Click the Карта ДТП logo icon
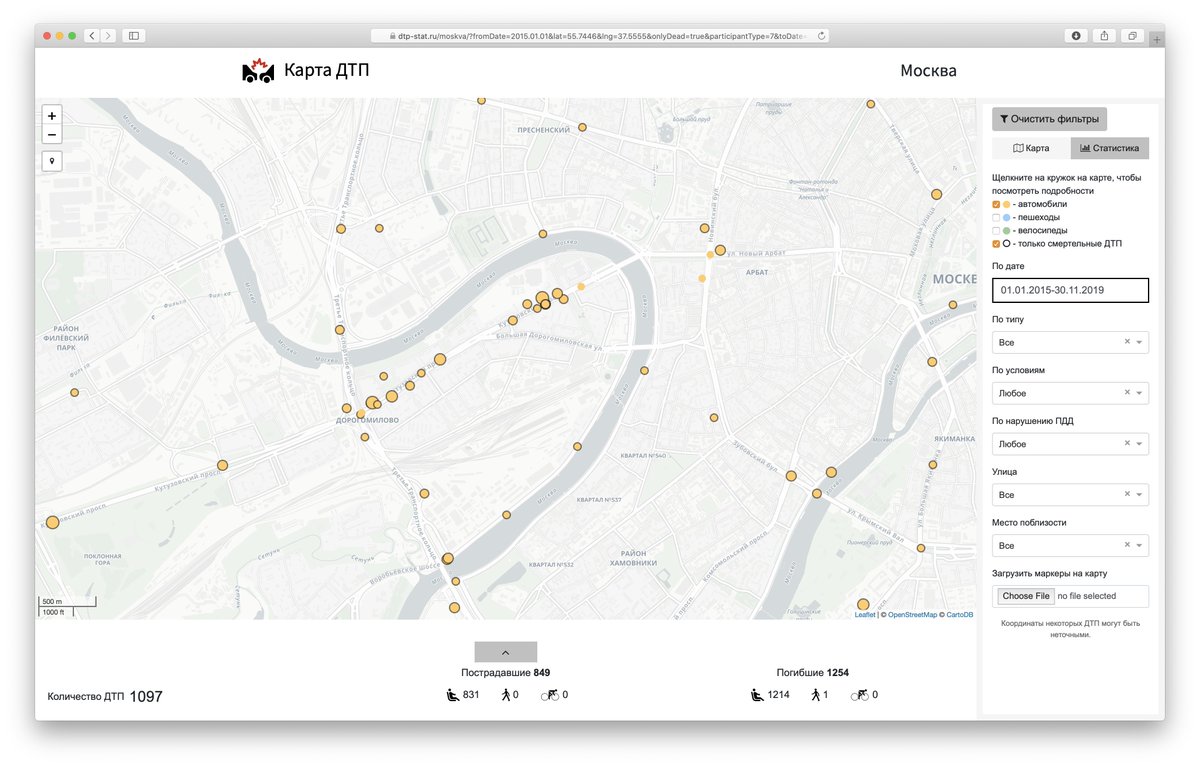The image size is (1200, 767). click(x=257, y=70)
